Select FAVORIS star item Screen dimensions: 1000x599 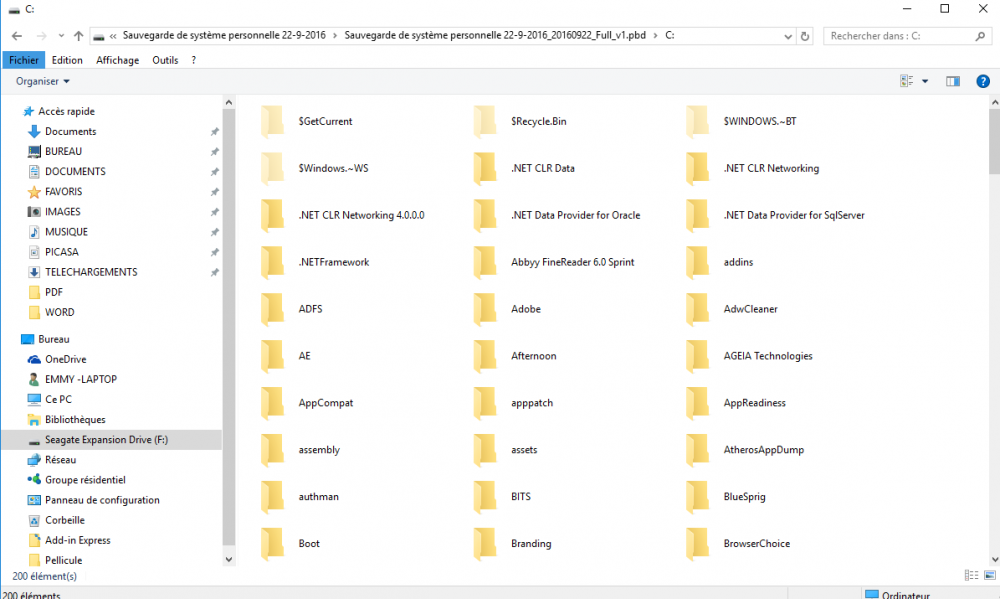click(63, 191)
